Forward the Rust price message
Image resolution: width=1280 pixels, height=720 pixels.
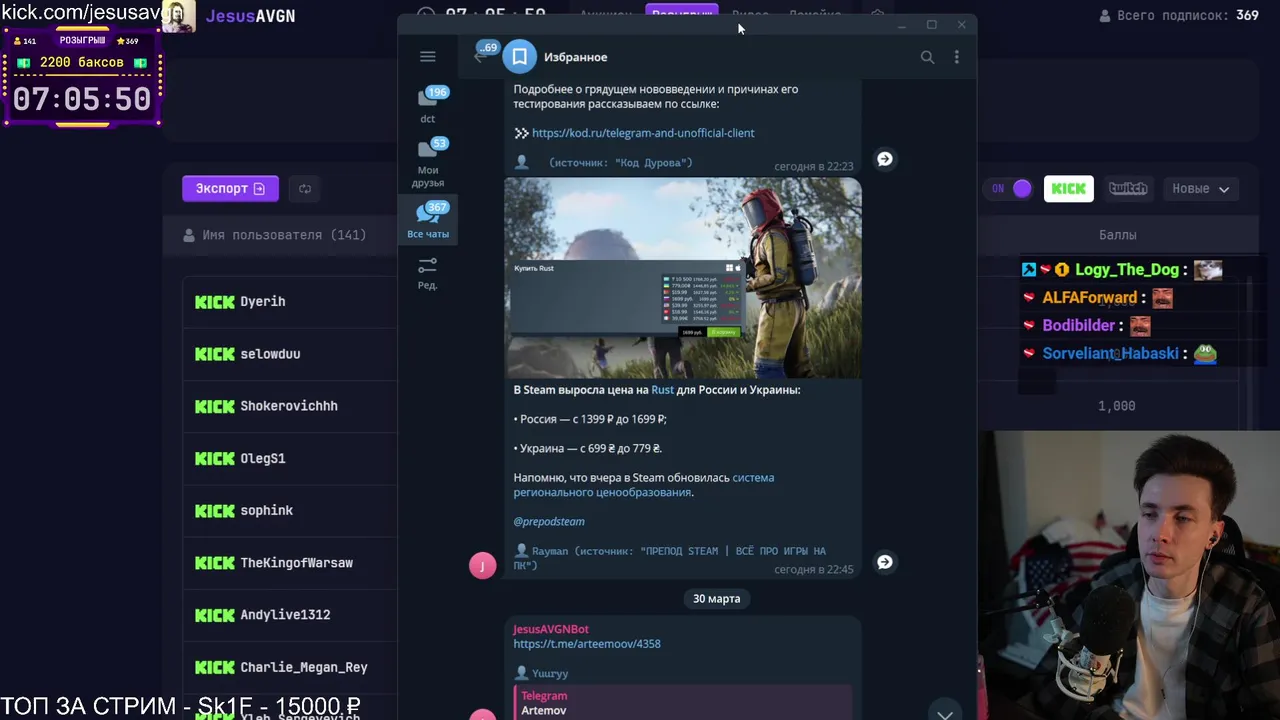click(885, 562)
